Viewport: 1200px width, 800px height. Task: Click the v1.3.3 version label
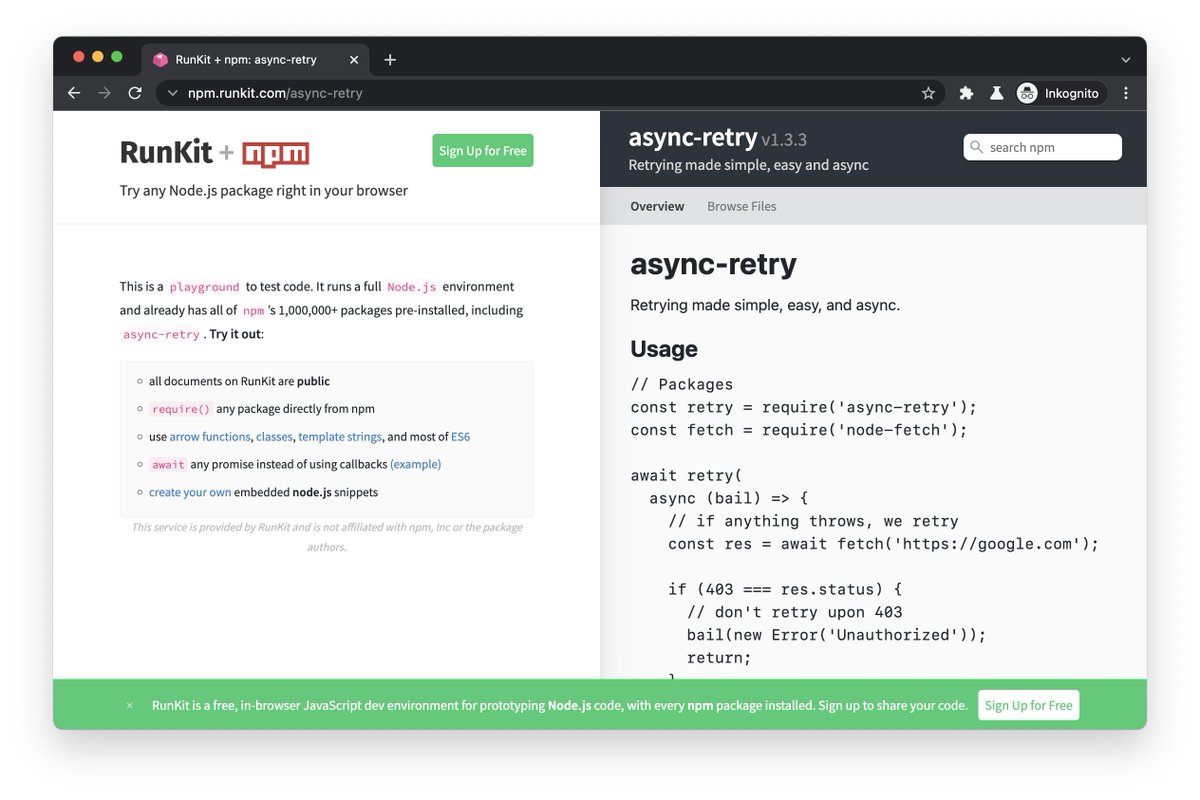click(784, 140)
